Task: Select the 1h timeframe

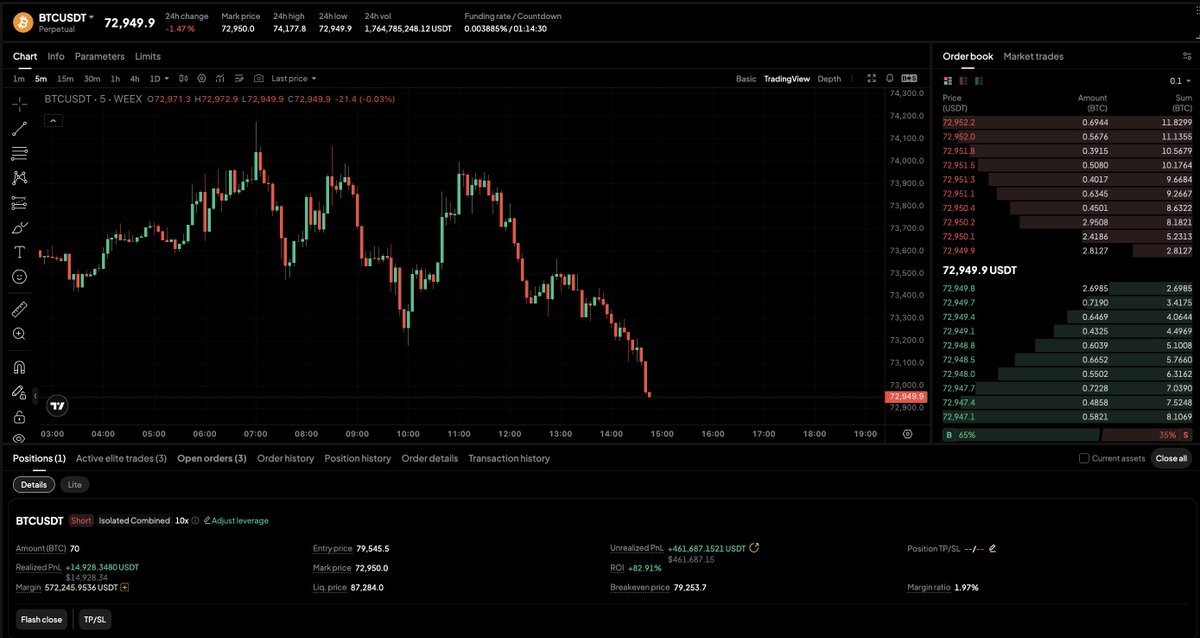Action: coord(115,78)
